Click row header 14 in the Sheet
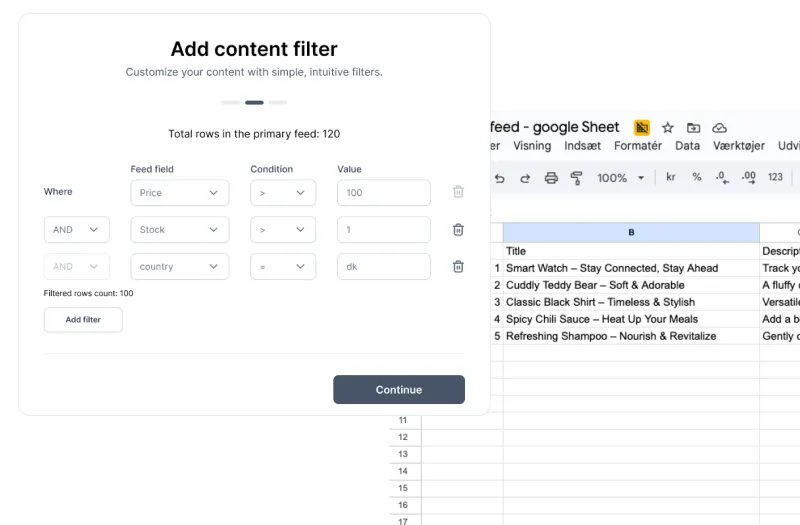800x525 pixels. (x=405, y=471)
